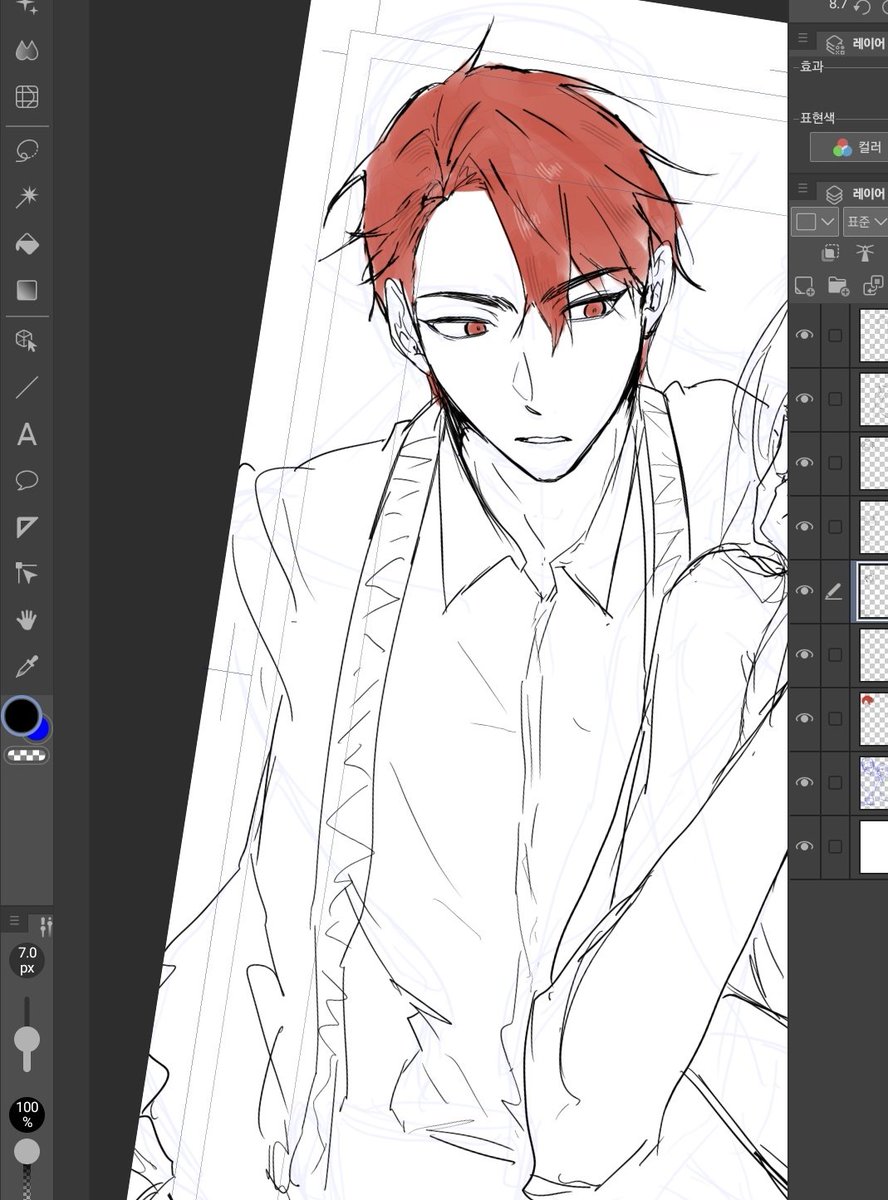Select the Gradient tool

(27, 290)
